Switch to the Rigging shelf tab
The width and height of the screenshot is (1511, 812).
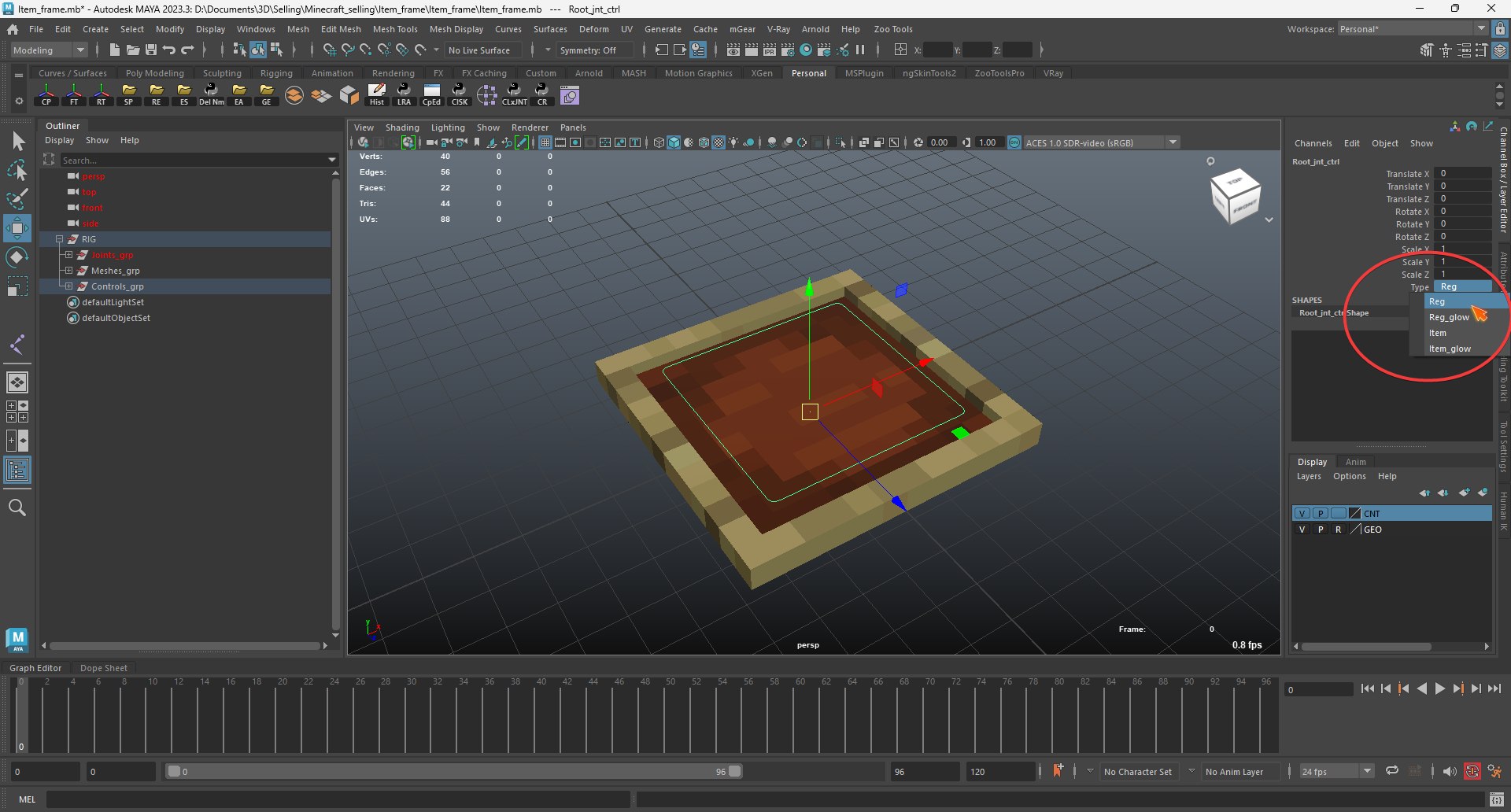pyautogui.click(x=276, y=73)
